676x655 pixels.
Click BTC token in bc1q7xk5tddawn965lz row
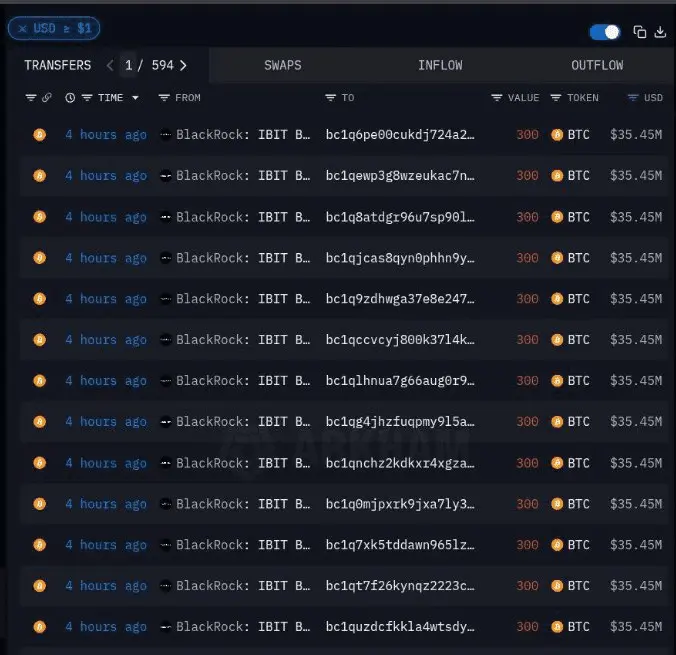point(570,545)
